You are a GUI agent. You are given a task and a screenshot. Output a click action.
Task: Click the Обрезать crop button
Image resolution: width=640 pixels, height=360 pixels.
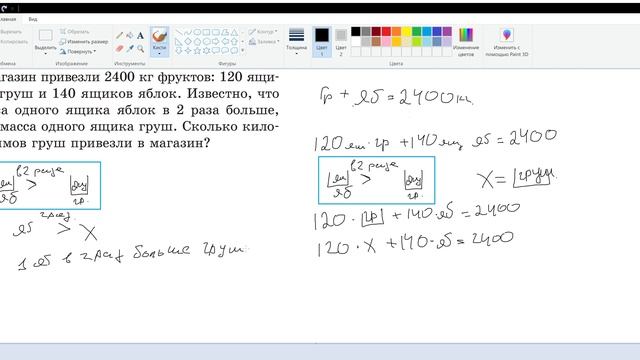pyautogui.click(x=74, y=31)
